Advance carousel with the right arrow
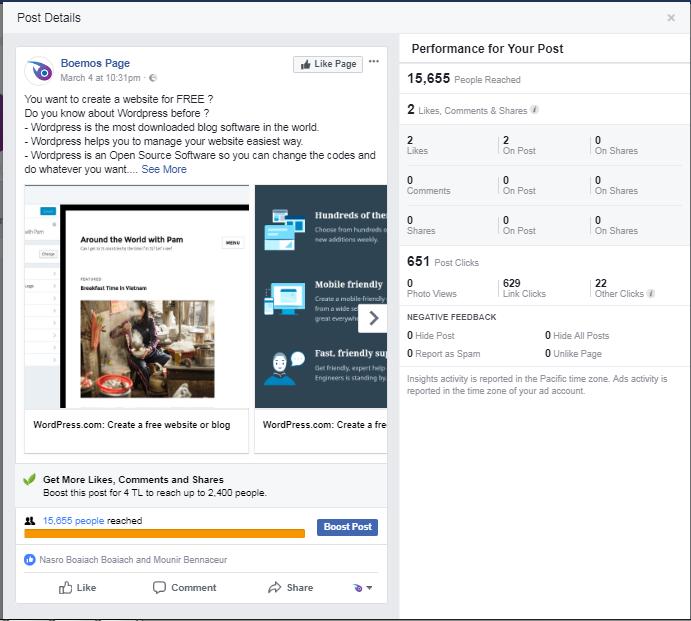The height and width of the screenshot is (621, 691). [x=373, y=318]
